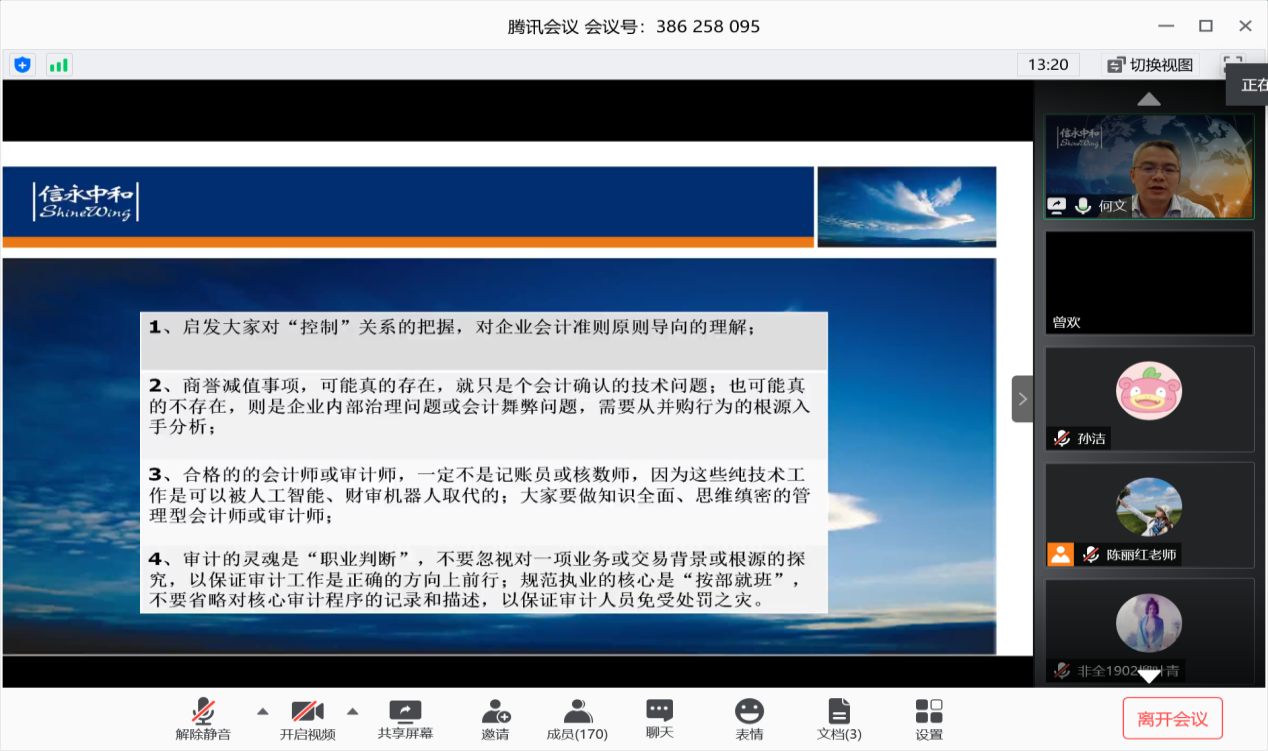Start screen sharing
The width and height of the screenshot is (1268, 751).
pos(405,719)
